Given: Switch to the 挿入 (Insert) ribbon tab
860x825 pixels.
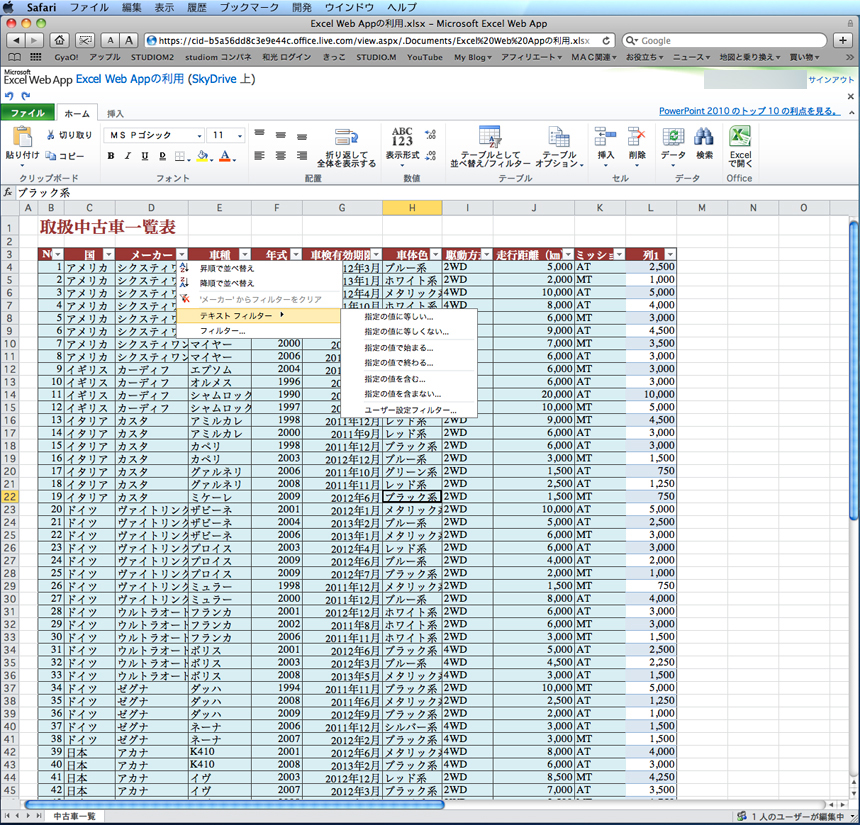Looking at the screenshot, I should coord(115,114).
